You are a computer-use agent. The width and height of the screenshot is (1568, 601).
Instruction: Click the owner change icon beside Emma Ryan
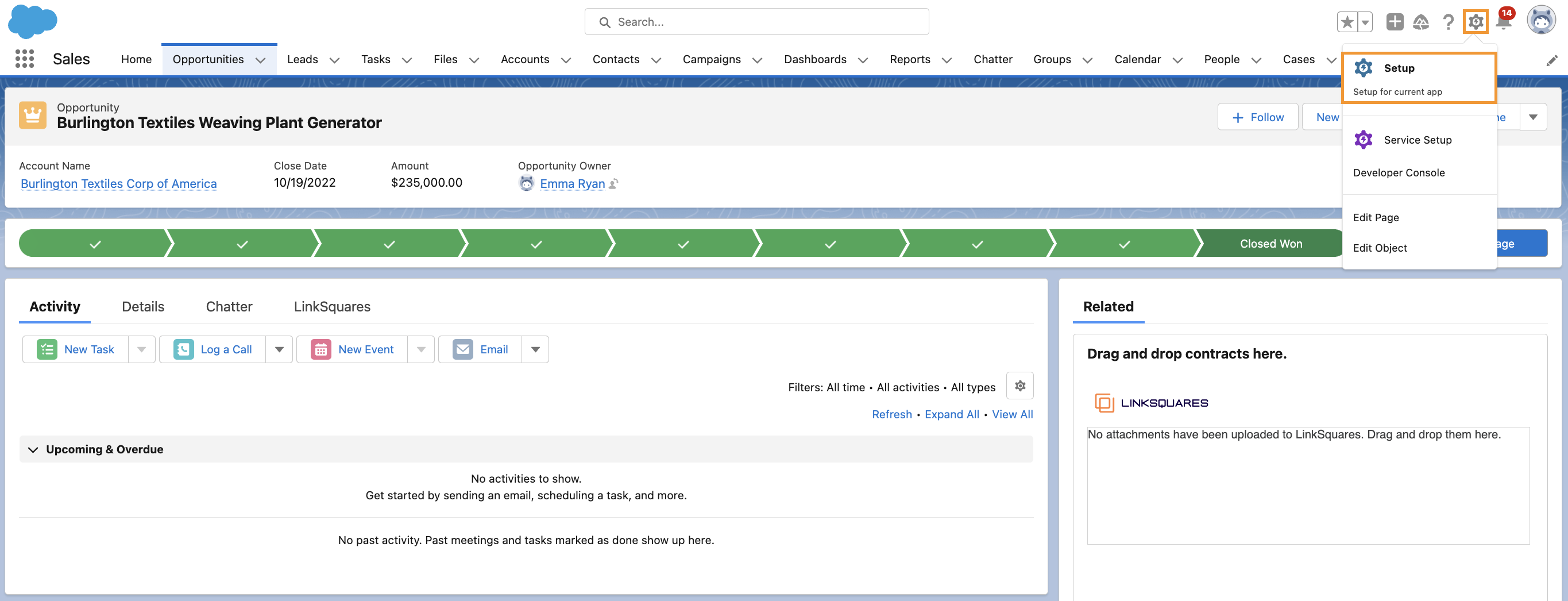point(614,183)
